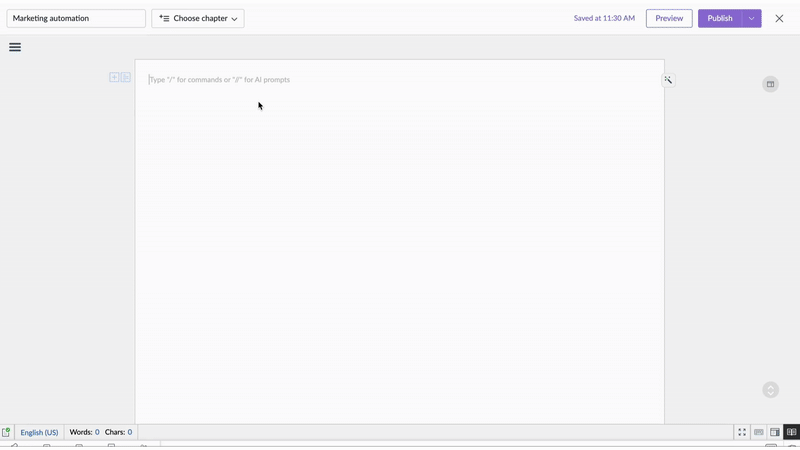Click the Publish button
This screenshot has height=450, width=800.
point(720,18)
